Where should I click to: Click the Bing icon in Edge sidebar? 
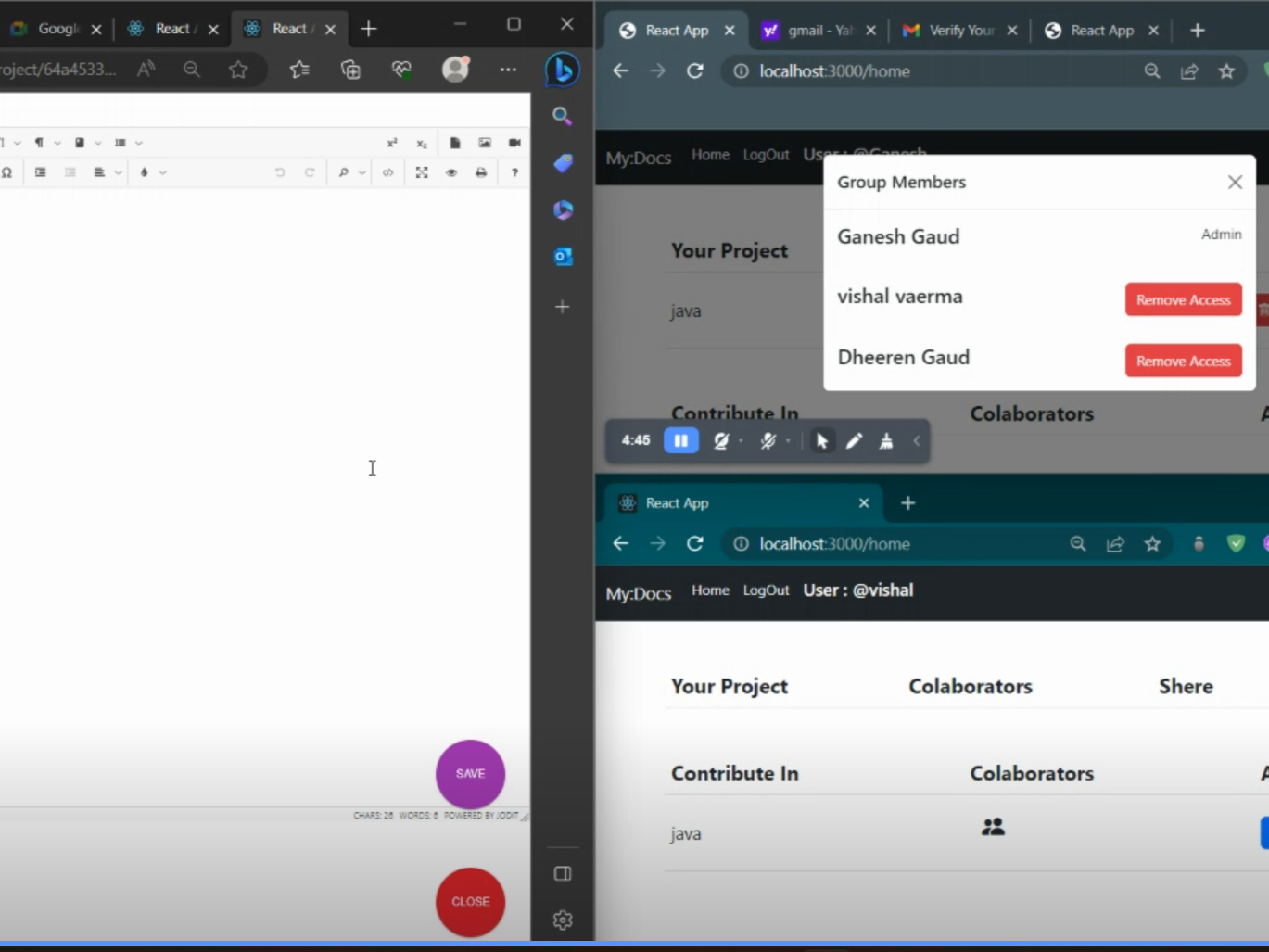tap(562, 70)
